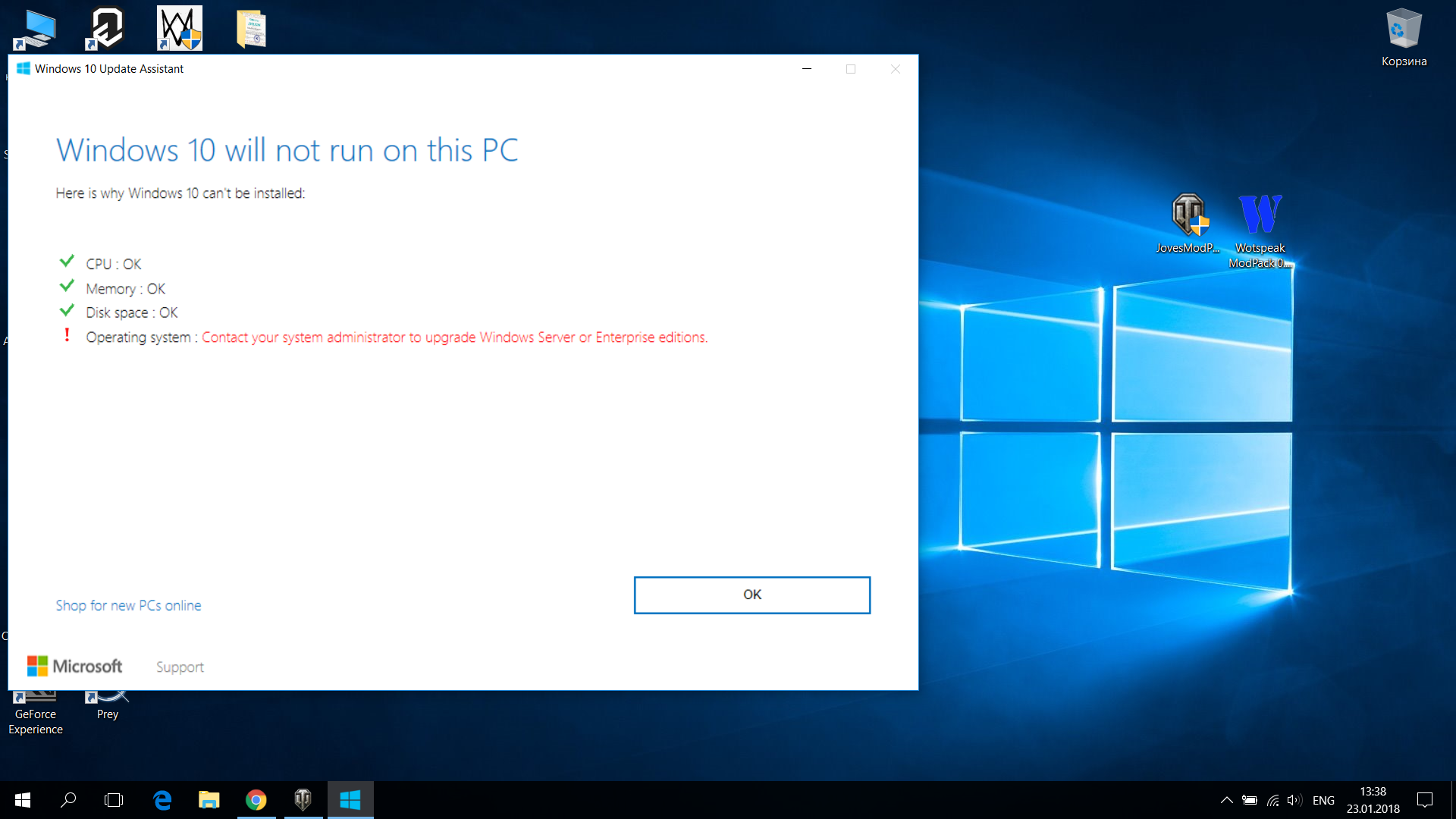The image size is (1456, 819).
Task: Click Update Assistant taskbar button
Action: 350,800
